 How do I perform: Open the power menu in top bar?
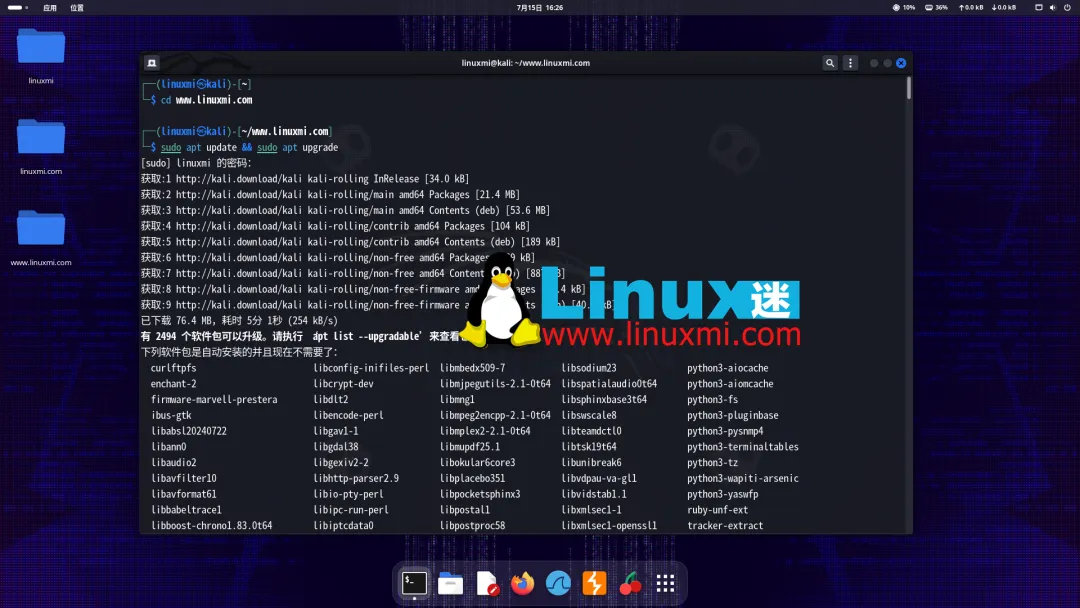pos(1067,8)
